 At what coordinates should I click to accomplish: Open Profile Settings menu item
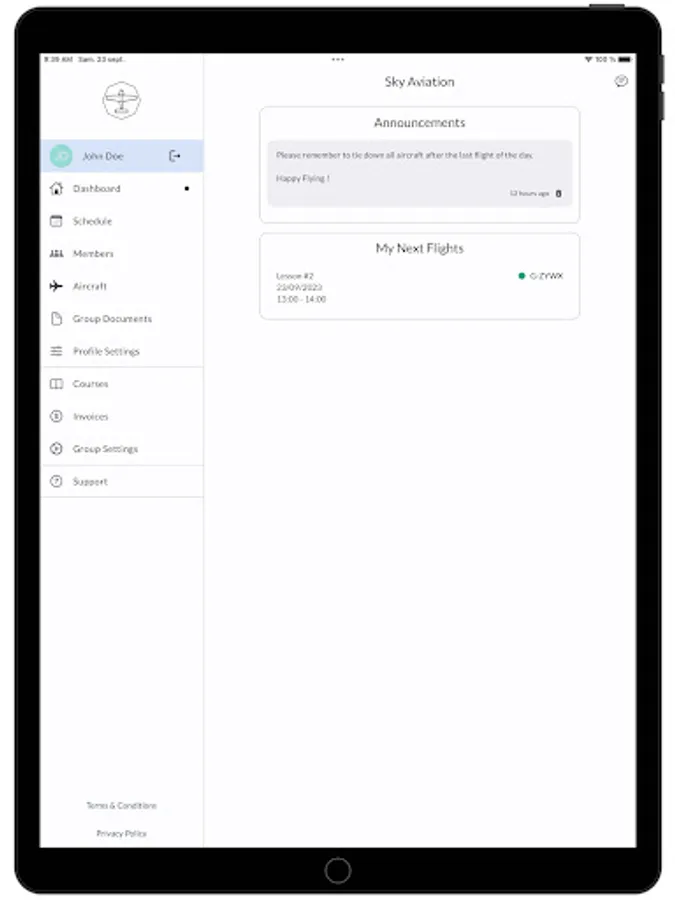[122, 351]
